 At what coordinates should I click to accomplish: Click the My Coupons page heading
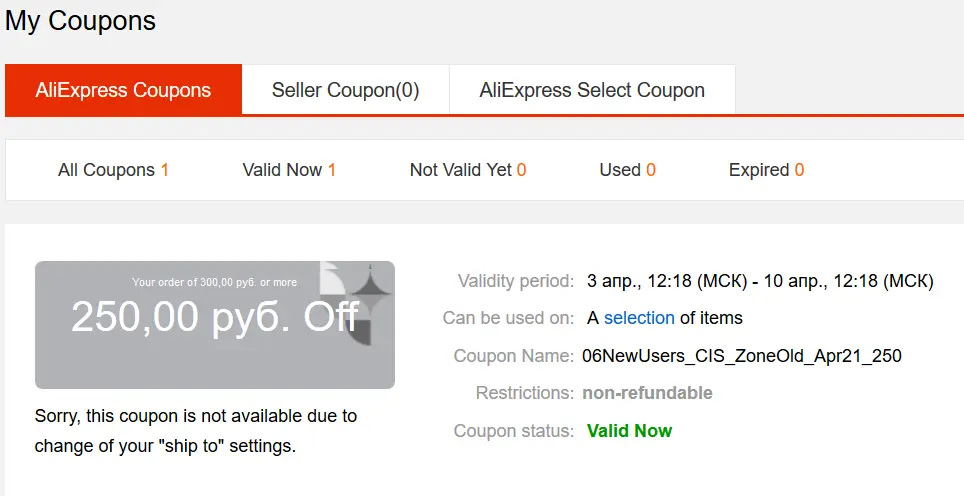click(x=81, y=20)
